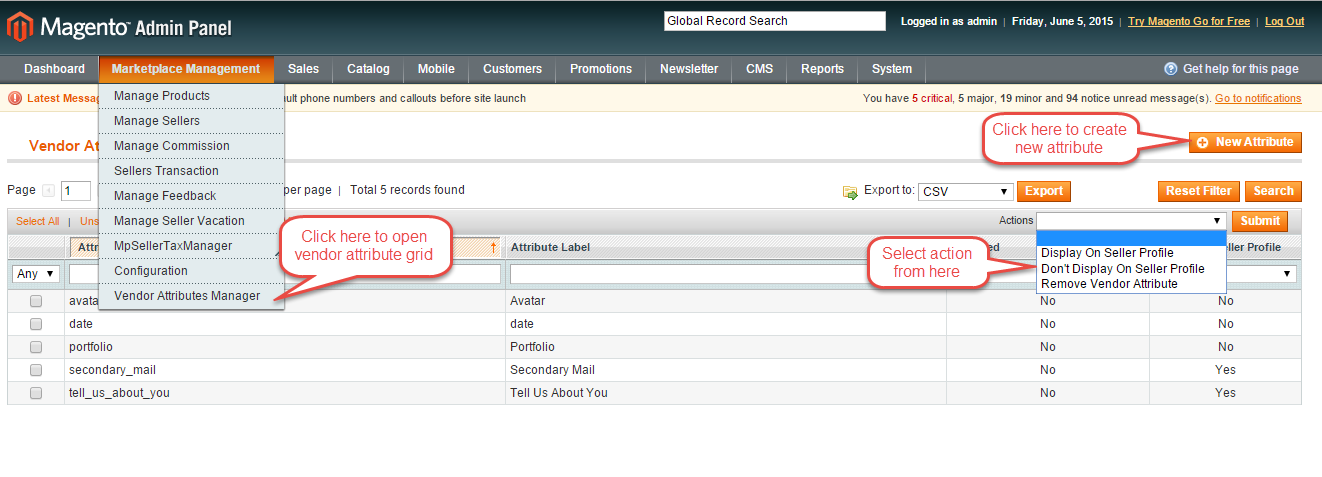Open the Go to notifications link
The height and width of the screenshot is (477, 1322).
pyautogui.click(x=1258, y=98)
